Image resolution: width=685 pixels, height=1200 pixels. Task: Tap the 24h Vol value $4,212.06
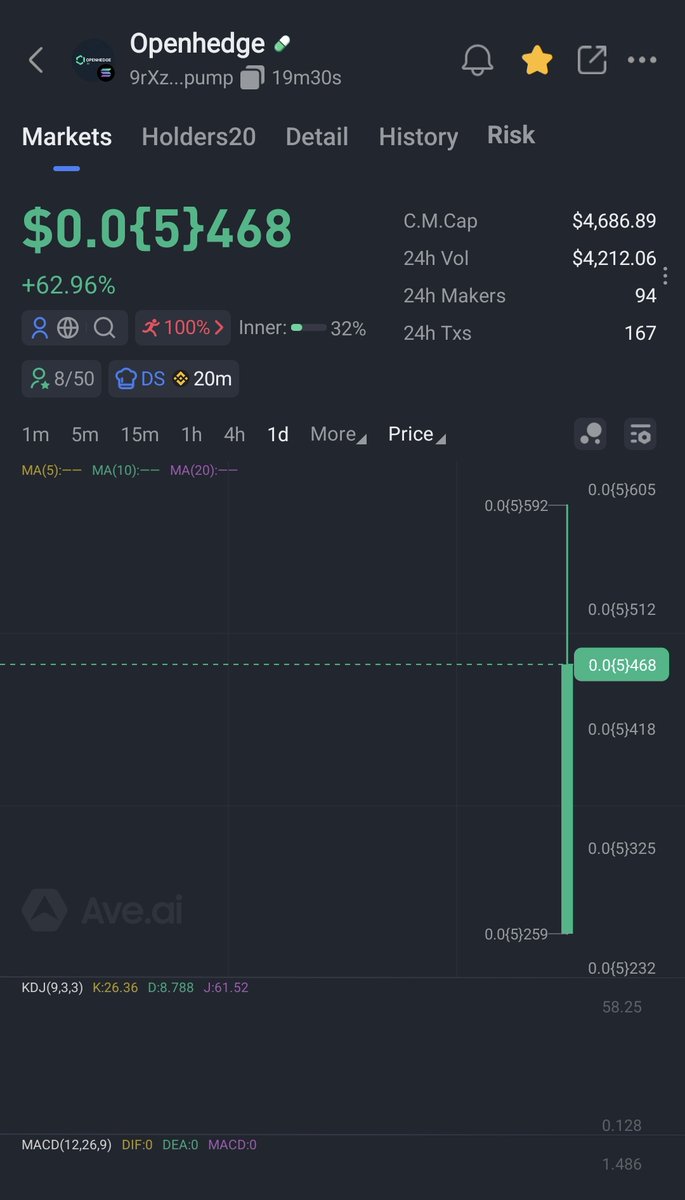[x=614, y=258]
